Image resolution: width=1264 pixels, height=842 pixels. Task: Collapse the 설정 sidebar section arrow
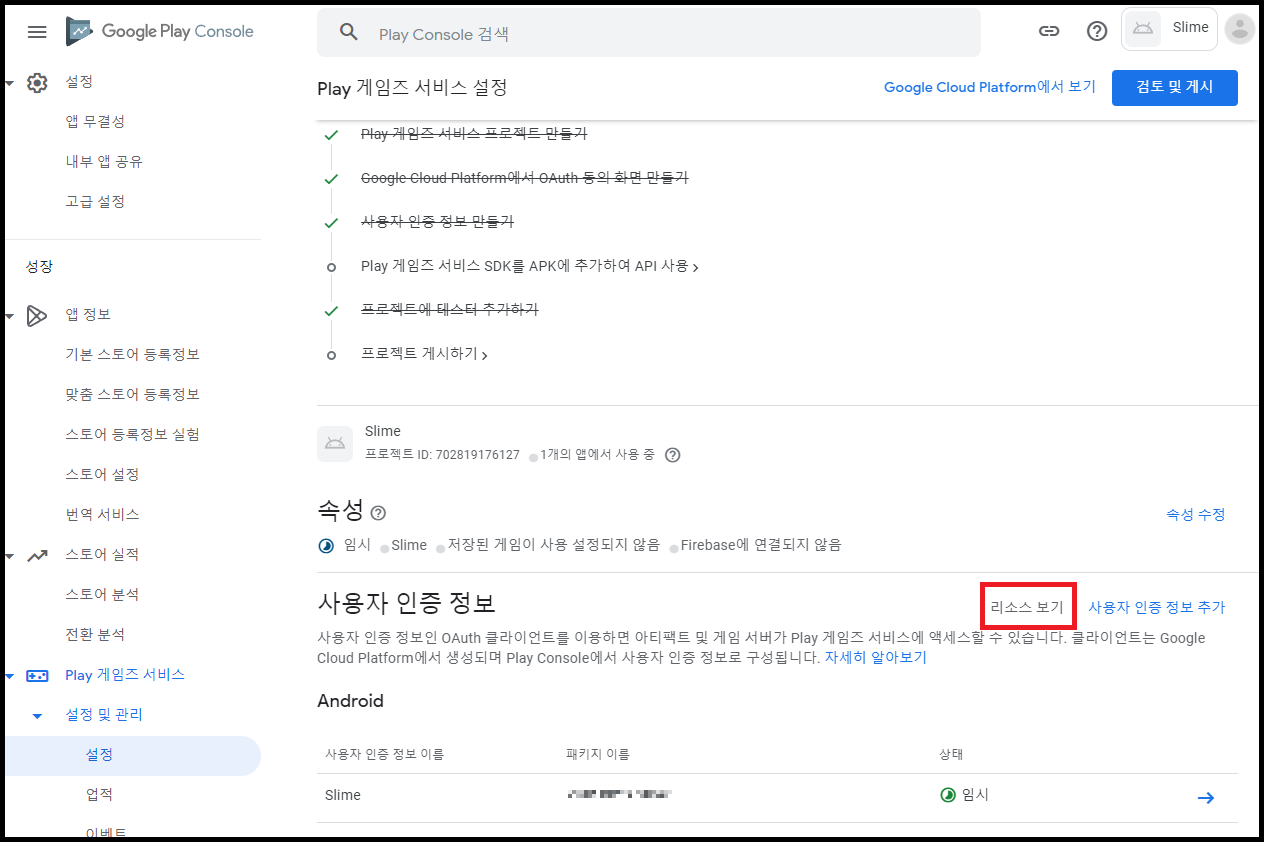(9, 82)
